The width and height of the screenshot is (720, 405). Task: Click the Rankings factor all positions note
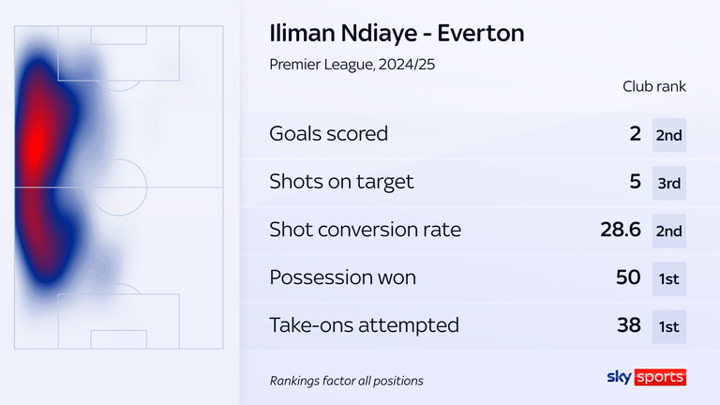[x=346, y=381]
